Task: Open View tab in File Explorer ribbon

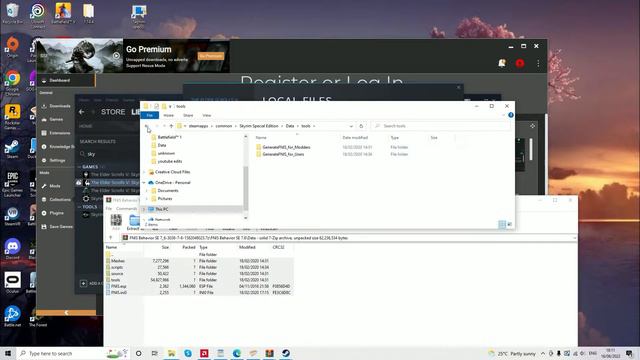Action: 207,116
